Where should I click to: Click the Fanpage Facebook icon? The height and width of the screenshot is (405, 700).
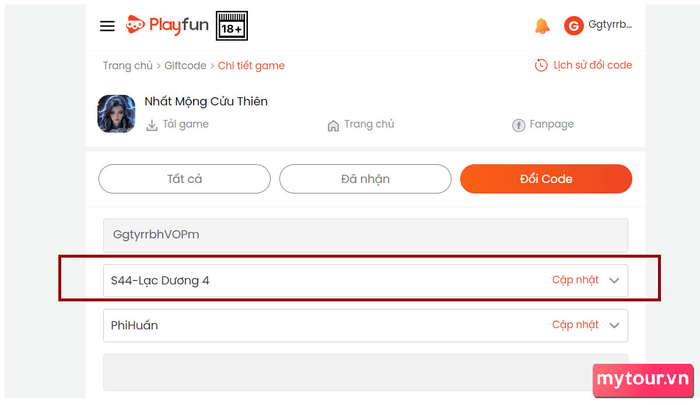point(518,125)
